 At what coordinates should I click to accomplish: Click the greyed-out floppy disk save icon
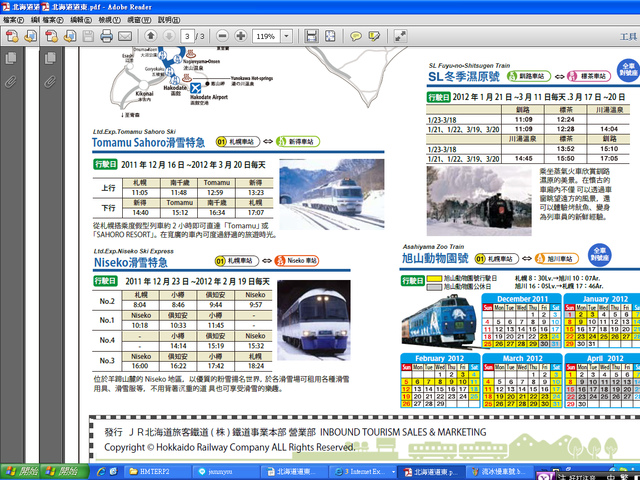tap(88, 36)
